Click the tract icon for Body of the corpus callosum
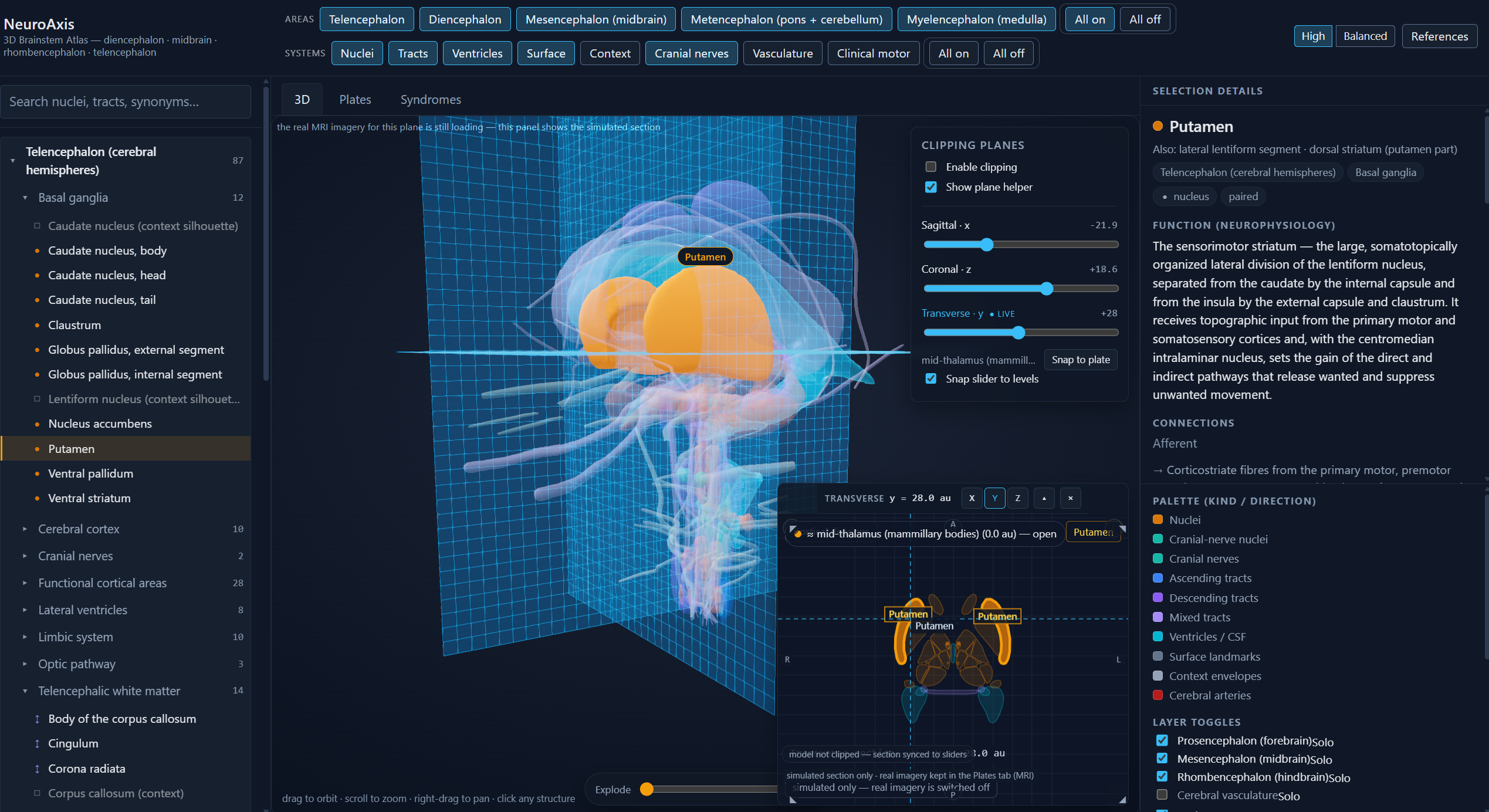Image resolution: width=1489 pixels, height=812 pixels. click(37, 719)
